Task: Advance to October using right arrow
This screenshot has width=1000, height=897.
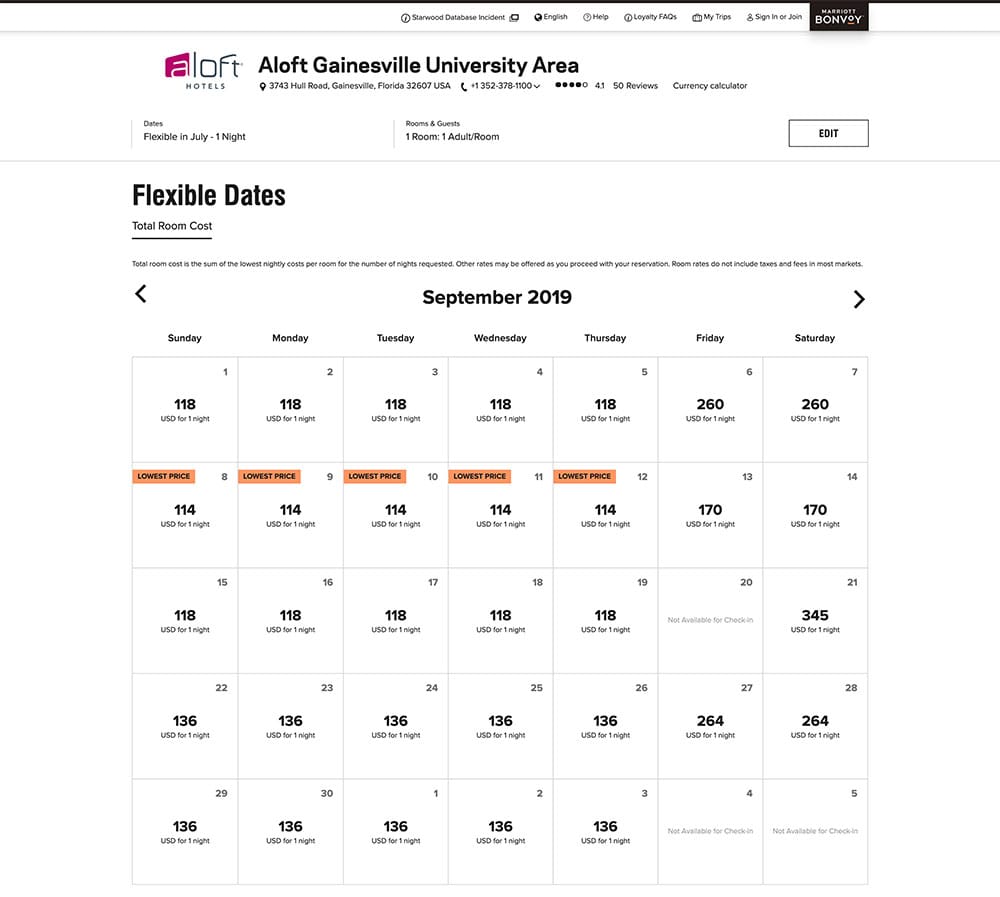Action: (858, 297)
